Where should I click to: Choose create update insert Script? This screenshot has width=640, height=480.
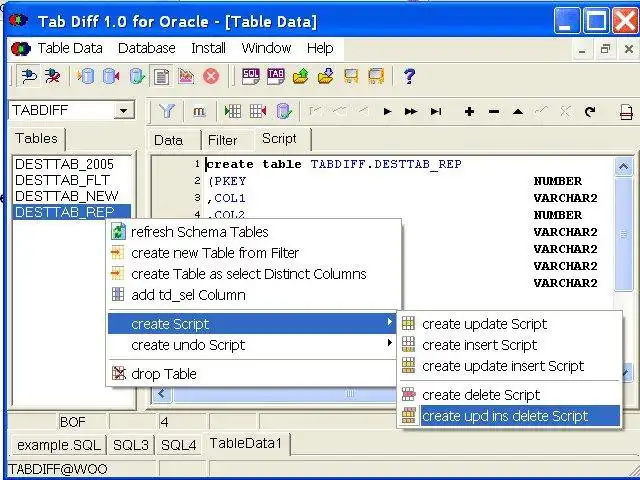pos(509,366)
